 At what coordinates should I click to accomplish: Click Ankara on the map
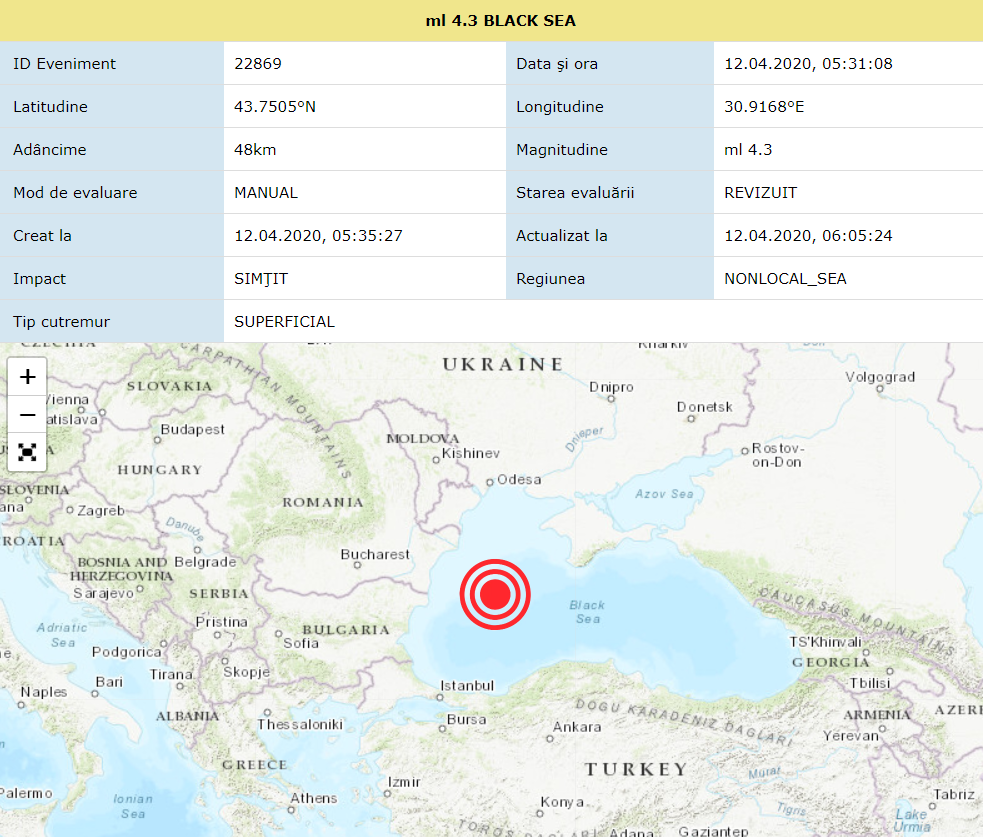click(x=577, y=727)
